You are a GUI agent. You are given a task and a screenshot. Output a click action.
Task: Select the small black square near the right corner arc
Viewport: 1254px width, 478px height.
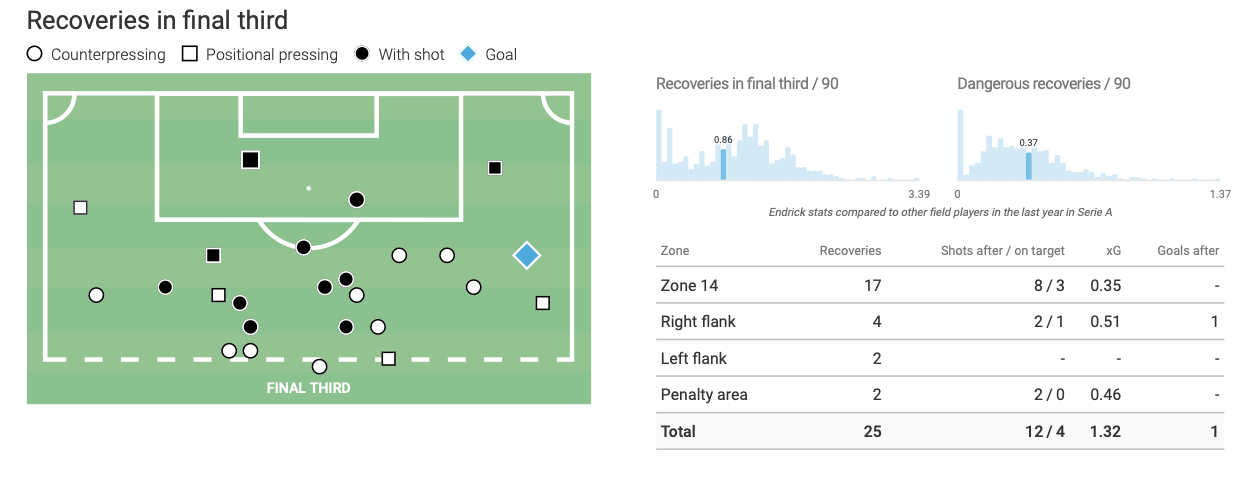pyautogui.click(x=495, y=168)
